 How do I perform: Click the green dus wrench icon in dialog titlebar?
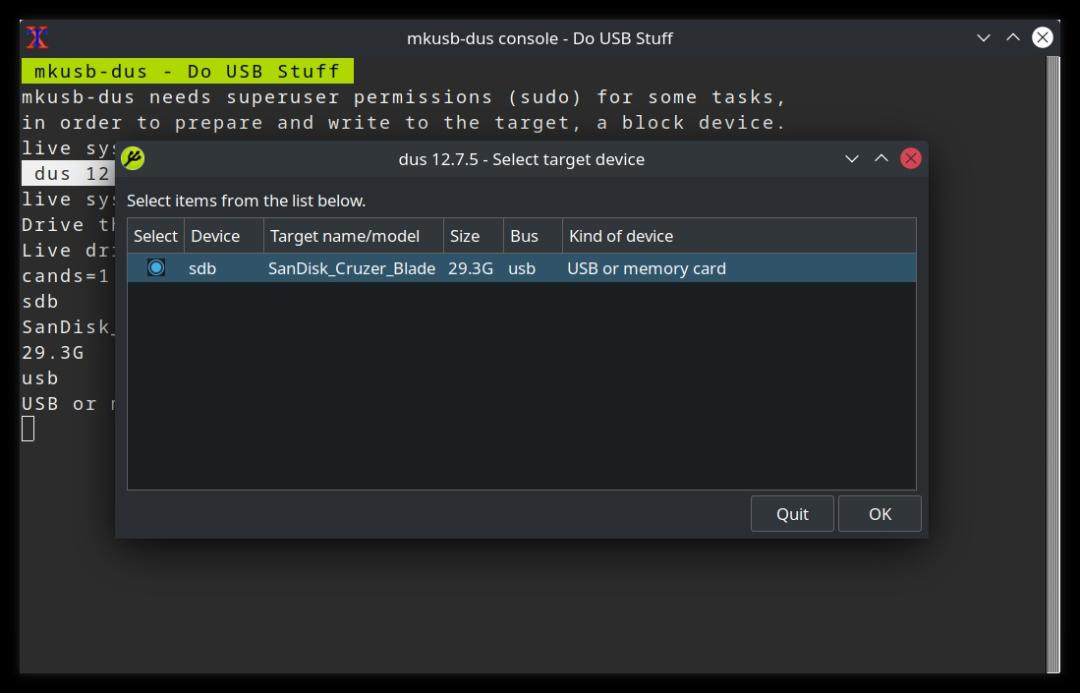[132, 158]
